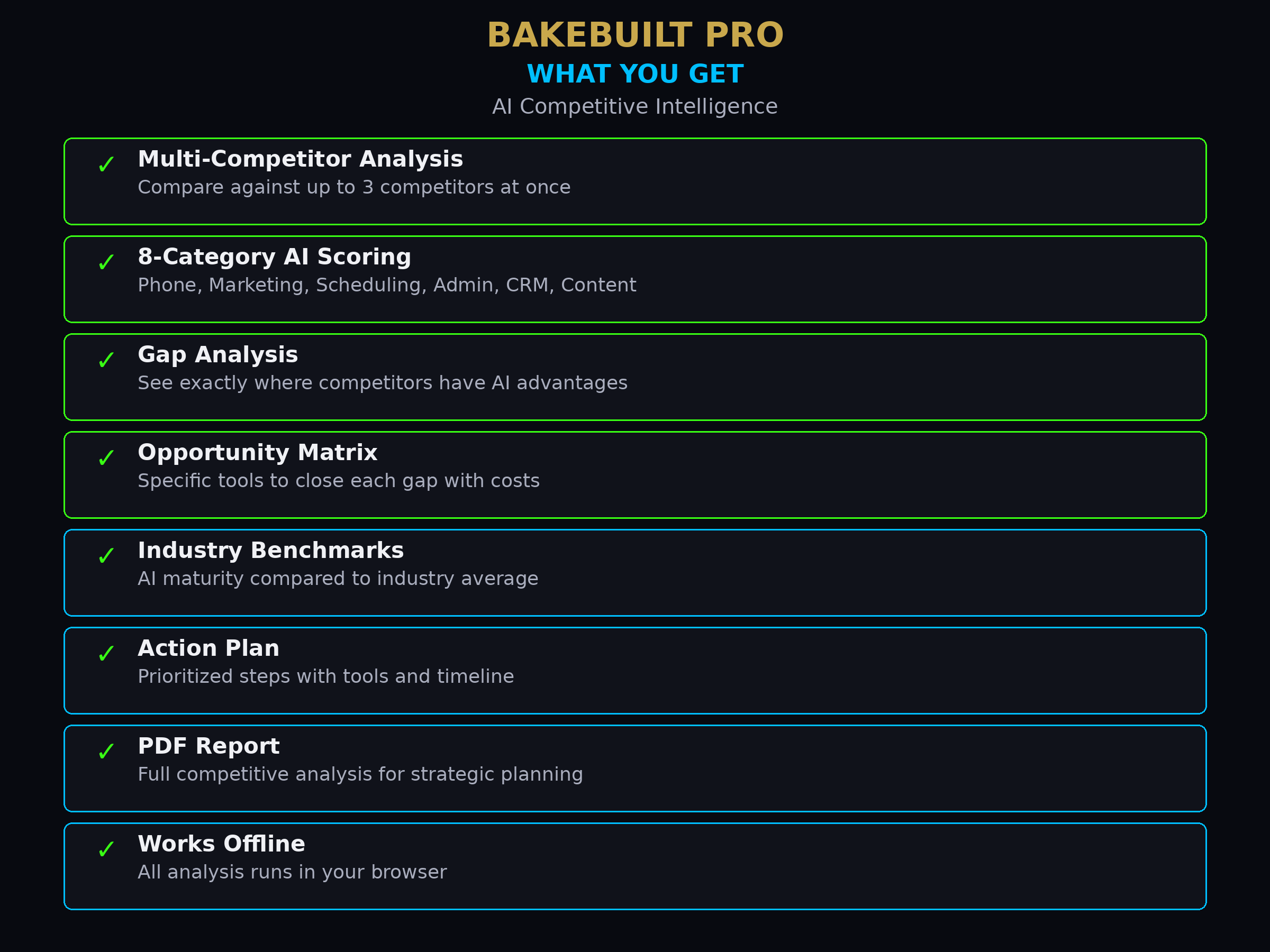1270x952 pixels.
Task: Click the 'Phone, Marketing, Scheduling, Admin, CRM, Content' line
Action: [x=387, y=286]
